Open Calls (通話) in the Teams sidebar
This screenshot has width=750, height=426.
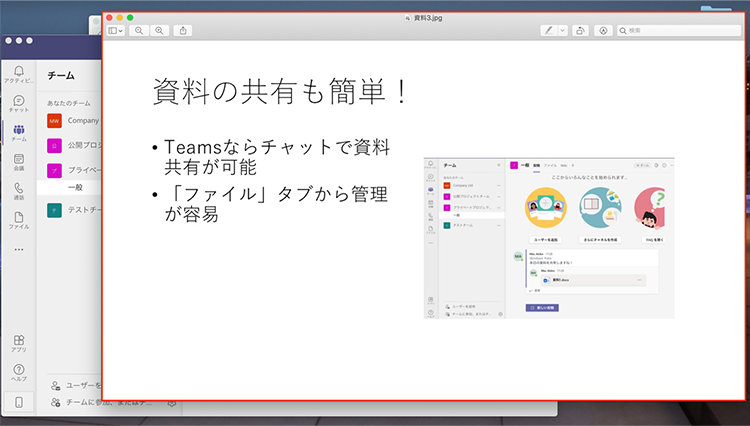point(19,191)
